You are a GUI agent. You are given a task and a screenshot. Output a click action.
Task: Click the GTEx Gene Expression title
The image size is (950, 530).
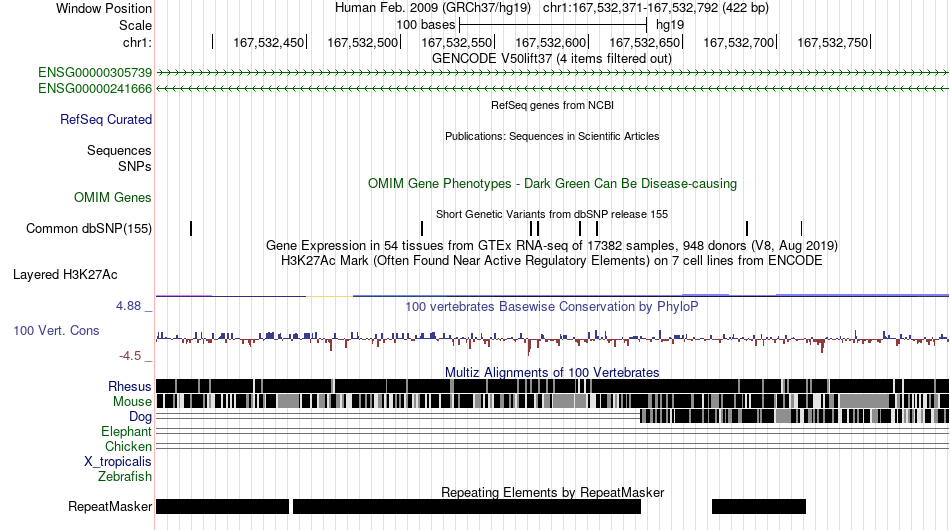[552, 245]
